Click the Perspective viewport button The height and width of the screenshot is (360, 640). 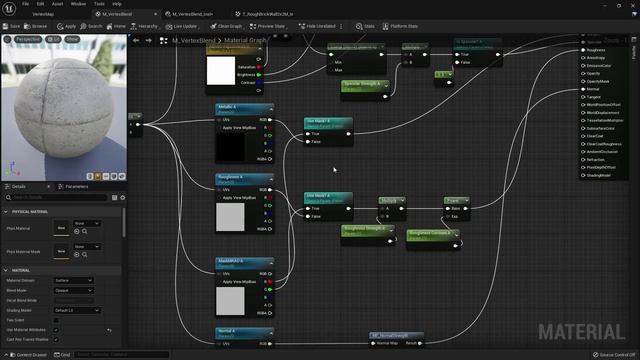28,39
